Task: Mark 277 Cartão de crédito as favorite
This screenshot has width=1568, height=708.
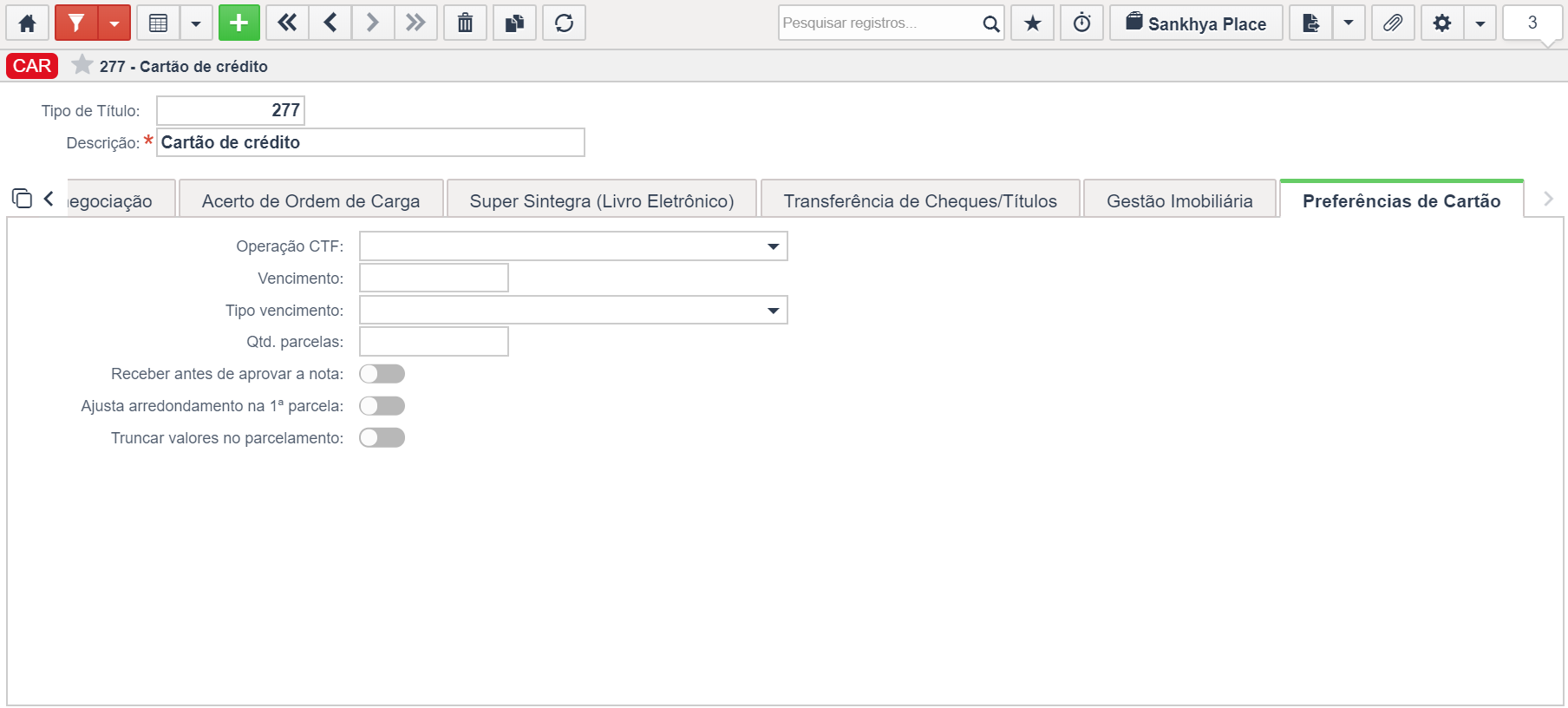Action: coord(82,65)
